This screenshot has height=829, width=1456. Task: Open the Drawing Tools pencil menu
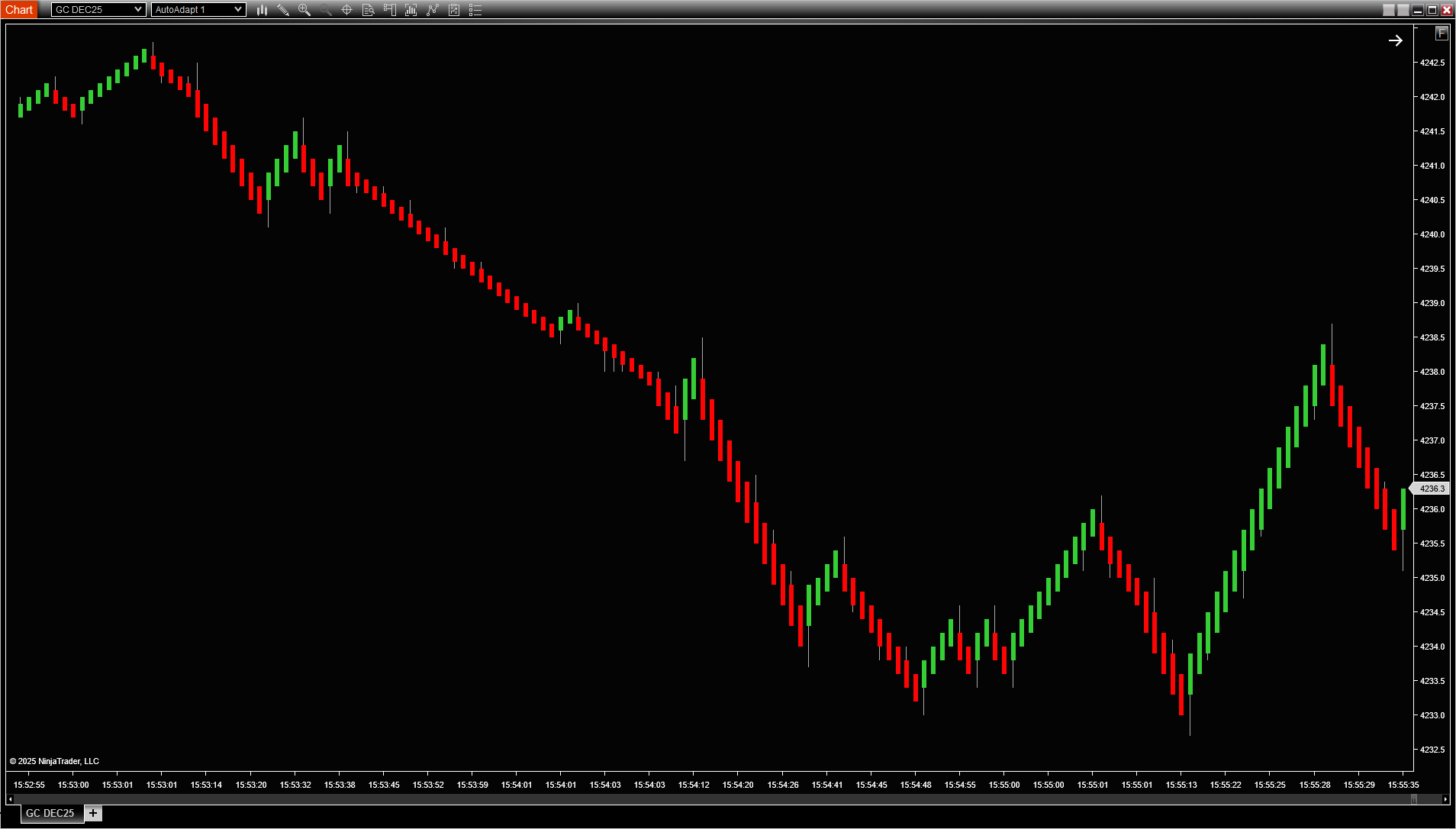coord(283,10)
